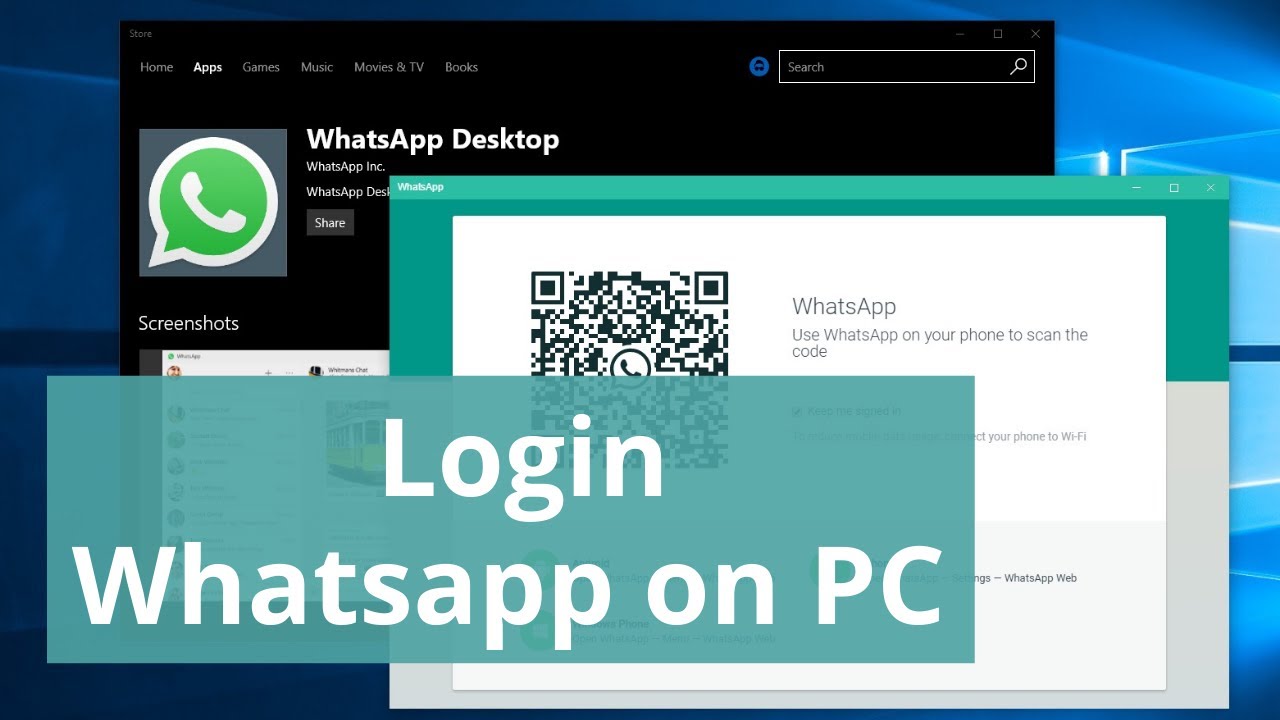Click the WhatsApp logo inside the QR code
Image resolution: width=1280 pixels, height=720 pixels.
click(x=630, y=369)
